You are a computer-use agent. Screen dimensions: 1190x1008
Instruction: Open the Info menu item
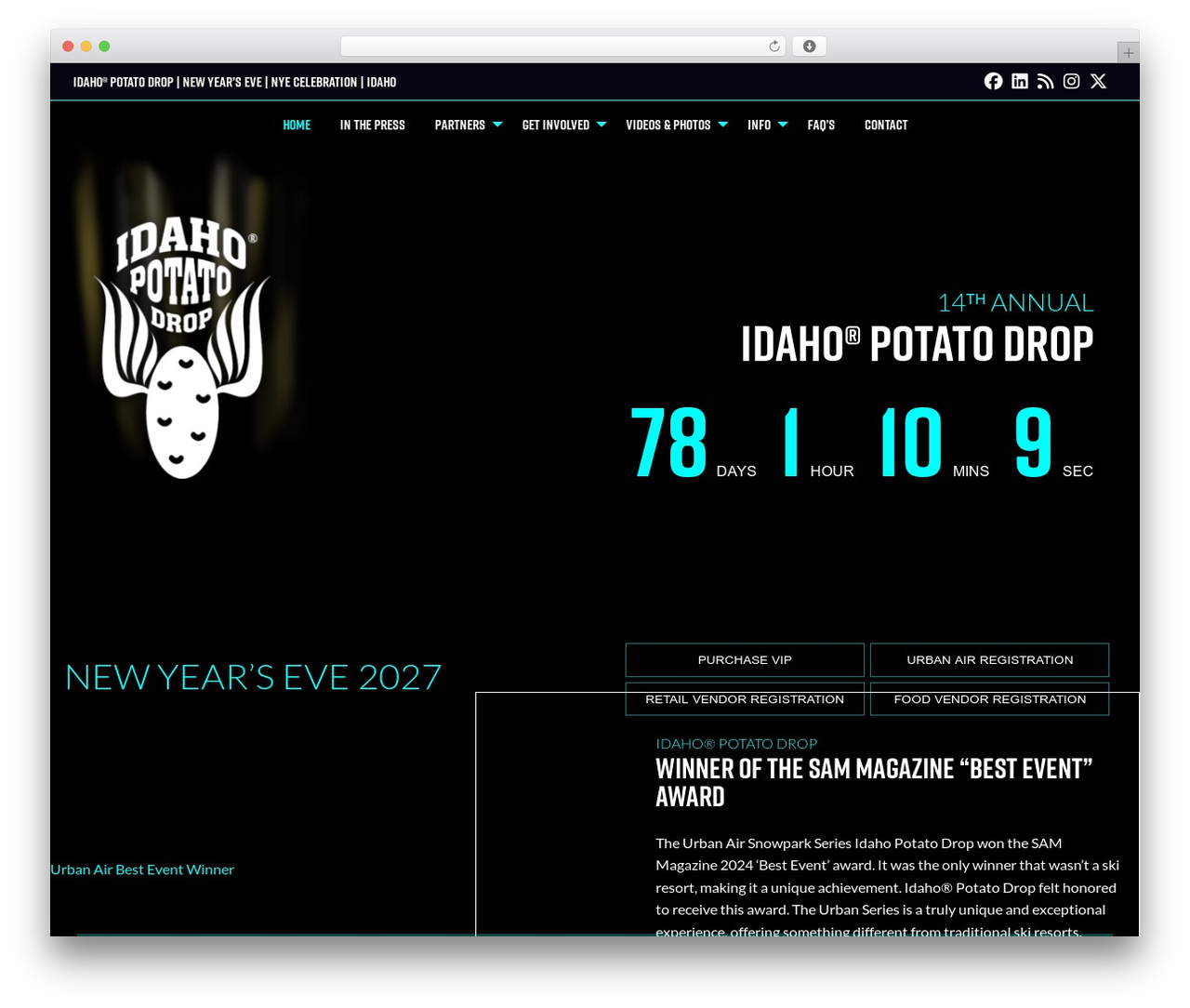click(759, 125)
